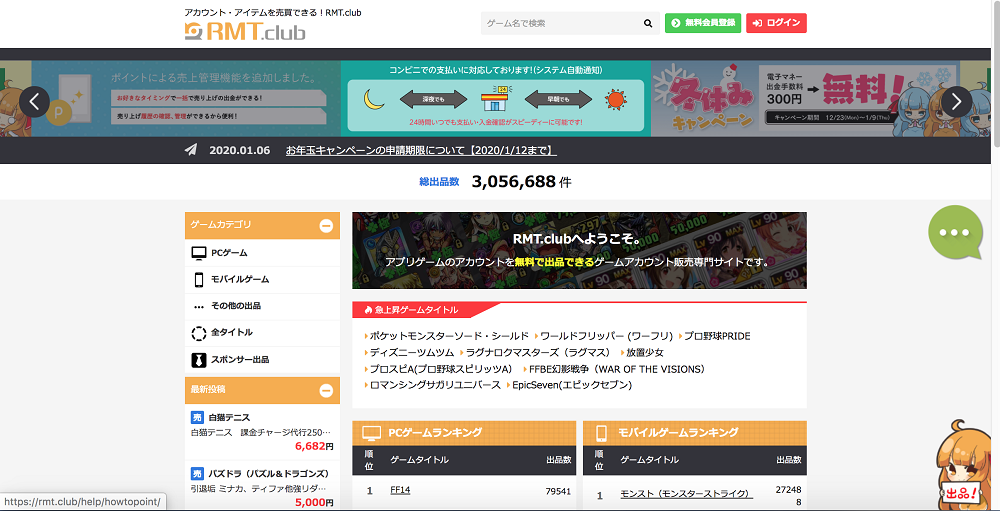Open モンスト in mobile ranking
This screenshot has width=1000, height=511.
pos(686,494)
